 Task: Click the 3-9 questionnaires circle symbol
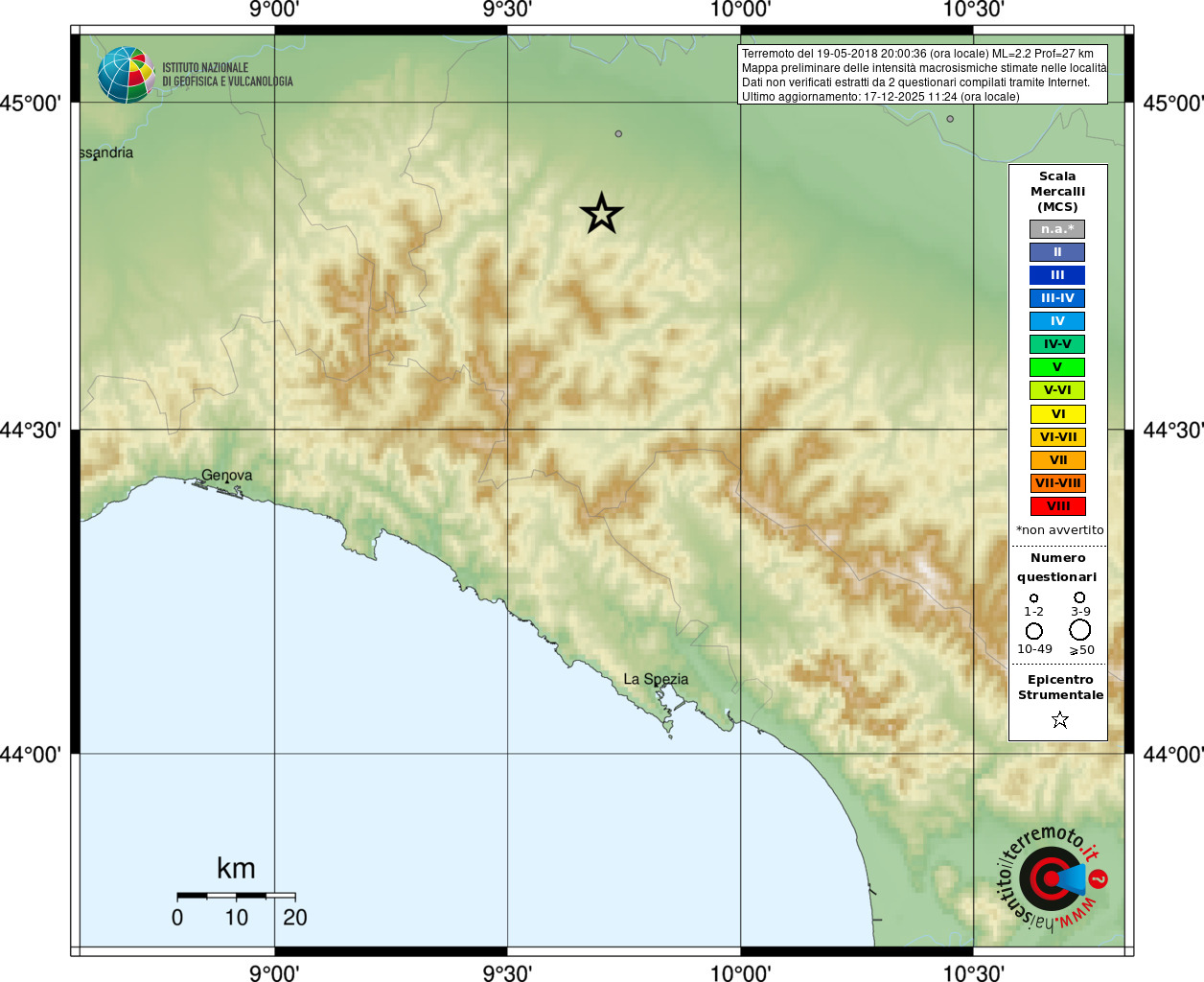[1079, 597]
